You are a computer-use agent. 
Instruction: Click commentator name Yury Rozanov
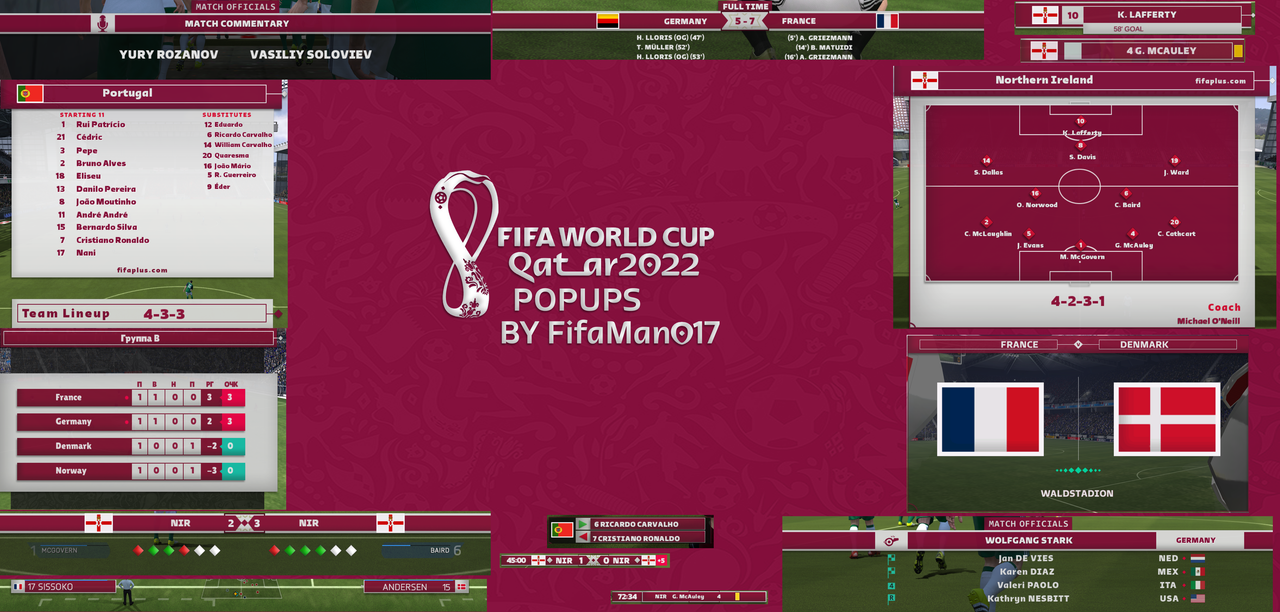pos(168,55)
